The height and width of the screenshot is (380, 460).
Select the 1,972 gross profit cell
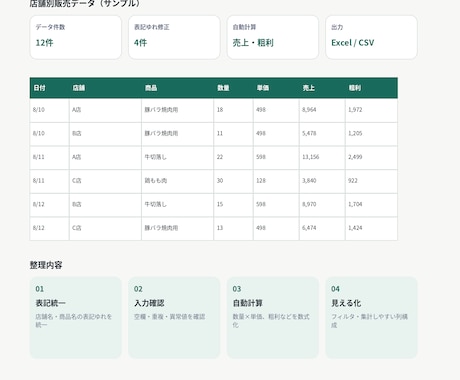click(371, 110)
